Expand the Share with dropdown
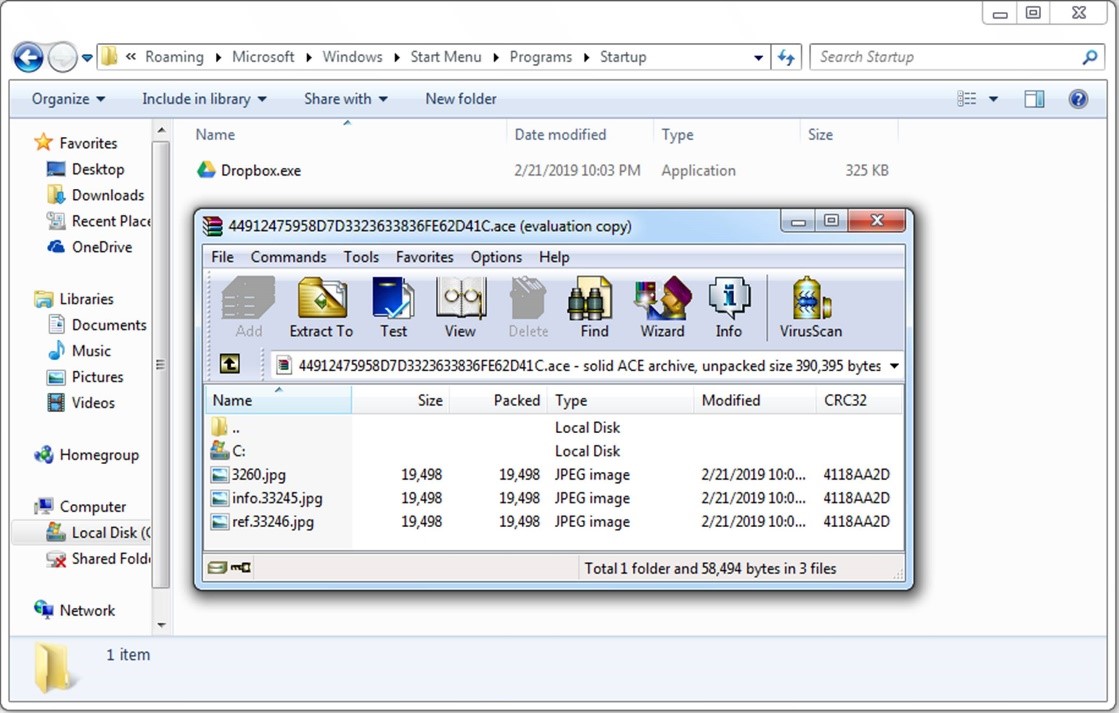1119x713 pixels. (x=345, y=98)
